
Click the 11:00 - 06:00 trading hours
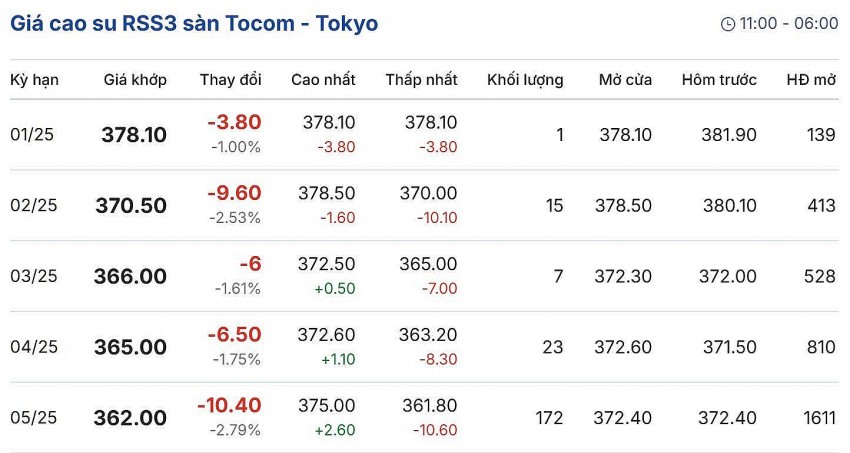click(789, 24)
